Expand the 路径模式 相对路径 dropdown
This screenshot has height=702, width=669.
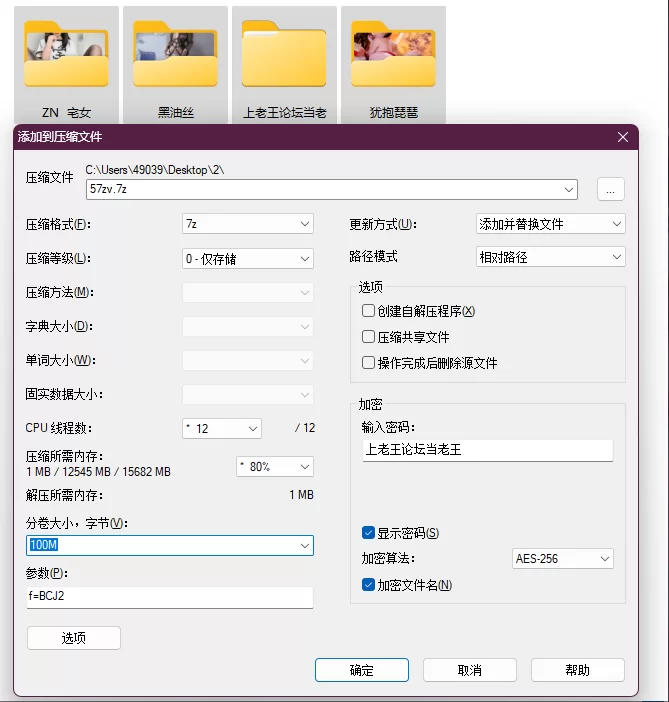(x=550, y=257)
